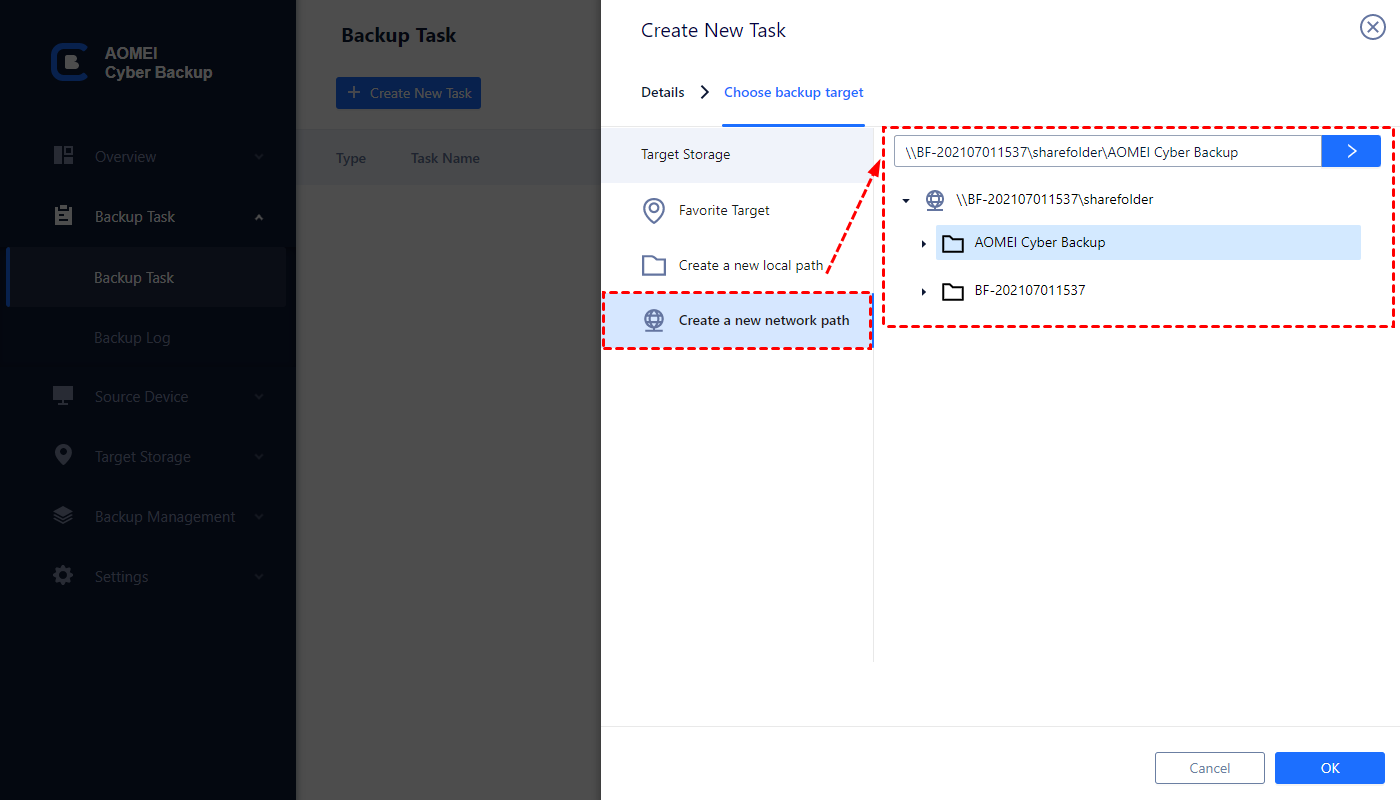Go back to the Details step
Screen dimensions: 1400x800
click(663, 92)
